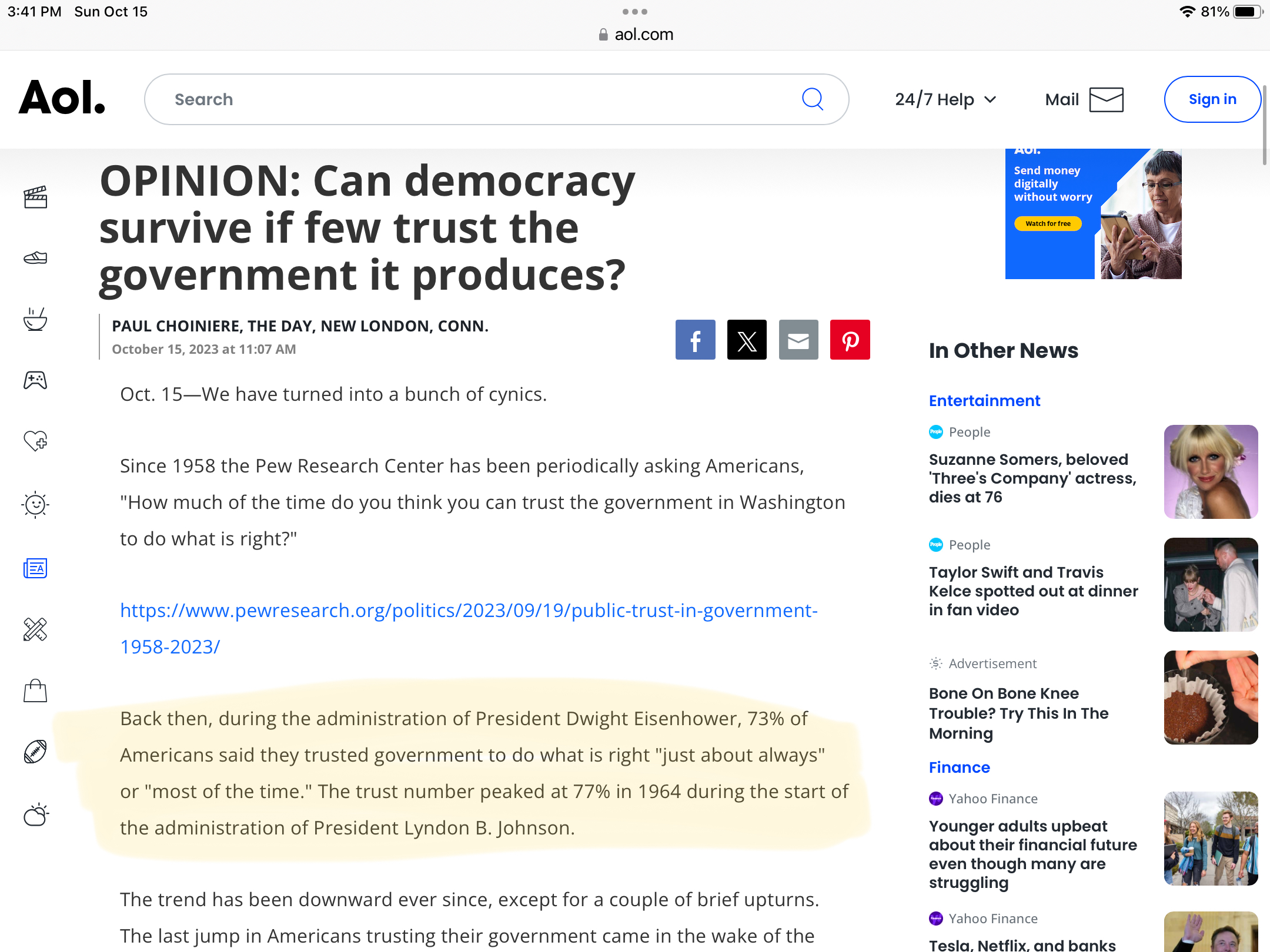
Task: Share the article on Facebook
Action: coord(695,340)
